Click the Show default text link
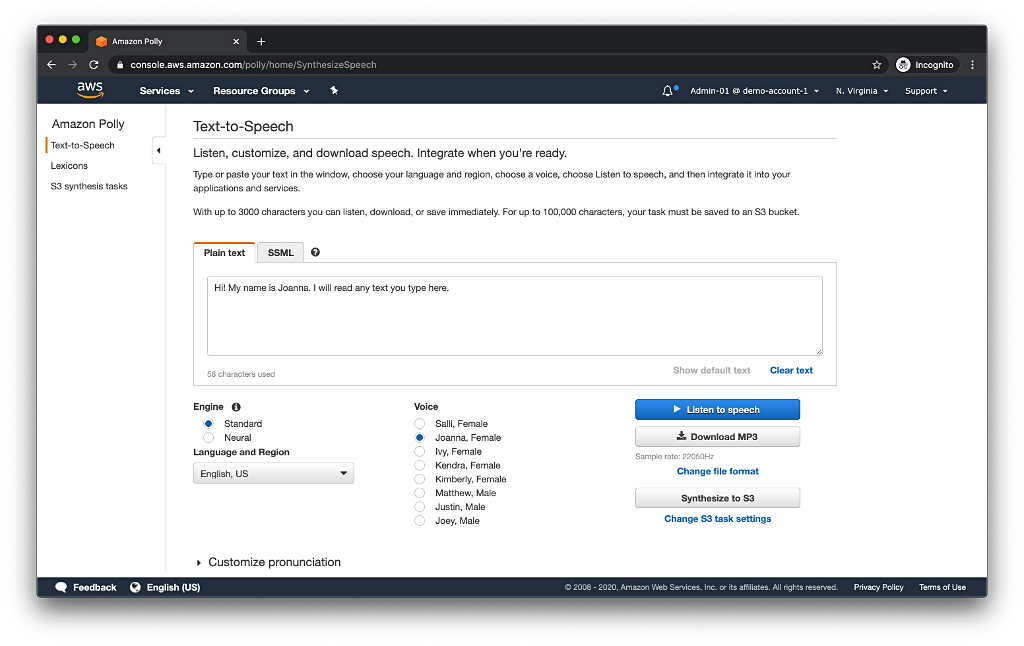 [x=712, y=370]
